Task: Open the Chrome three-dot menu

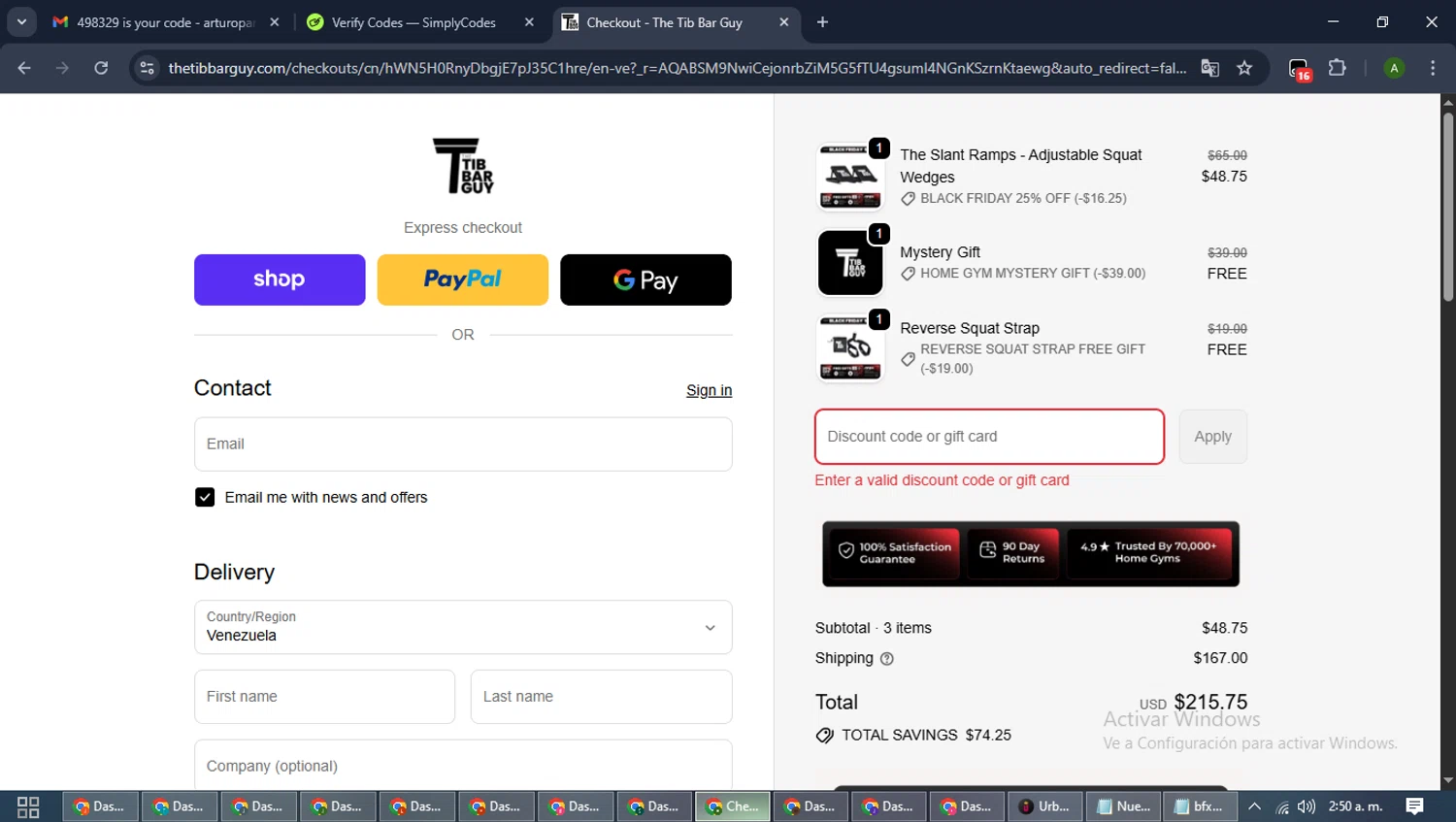Action: [x=1433, y=68]
